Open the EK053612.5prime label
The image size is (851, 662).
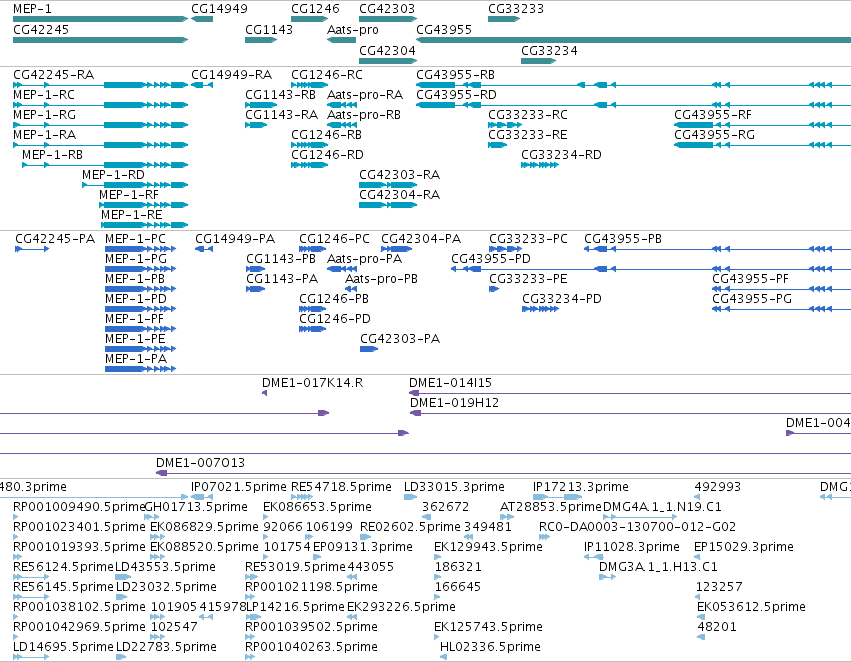pos(751,607)
